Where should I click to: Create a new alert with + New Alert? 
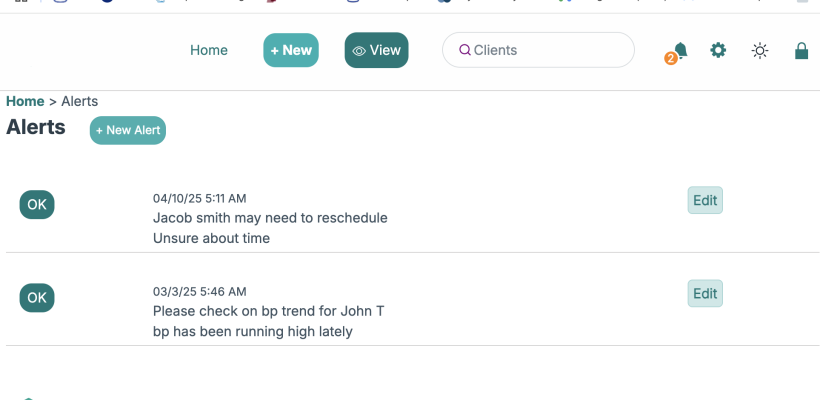(128, 130)
